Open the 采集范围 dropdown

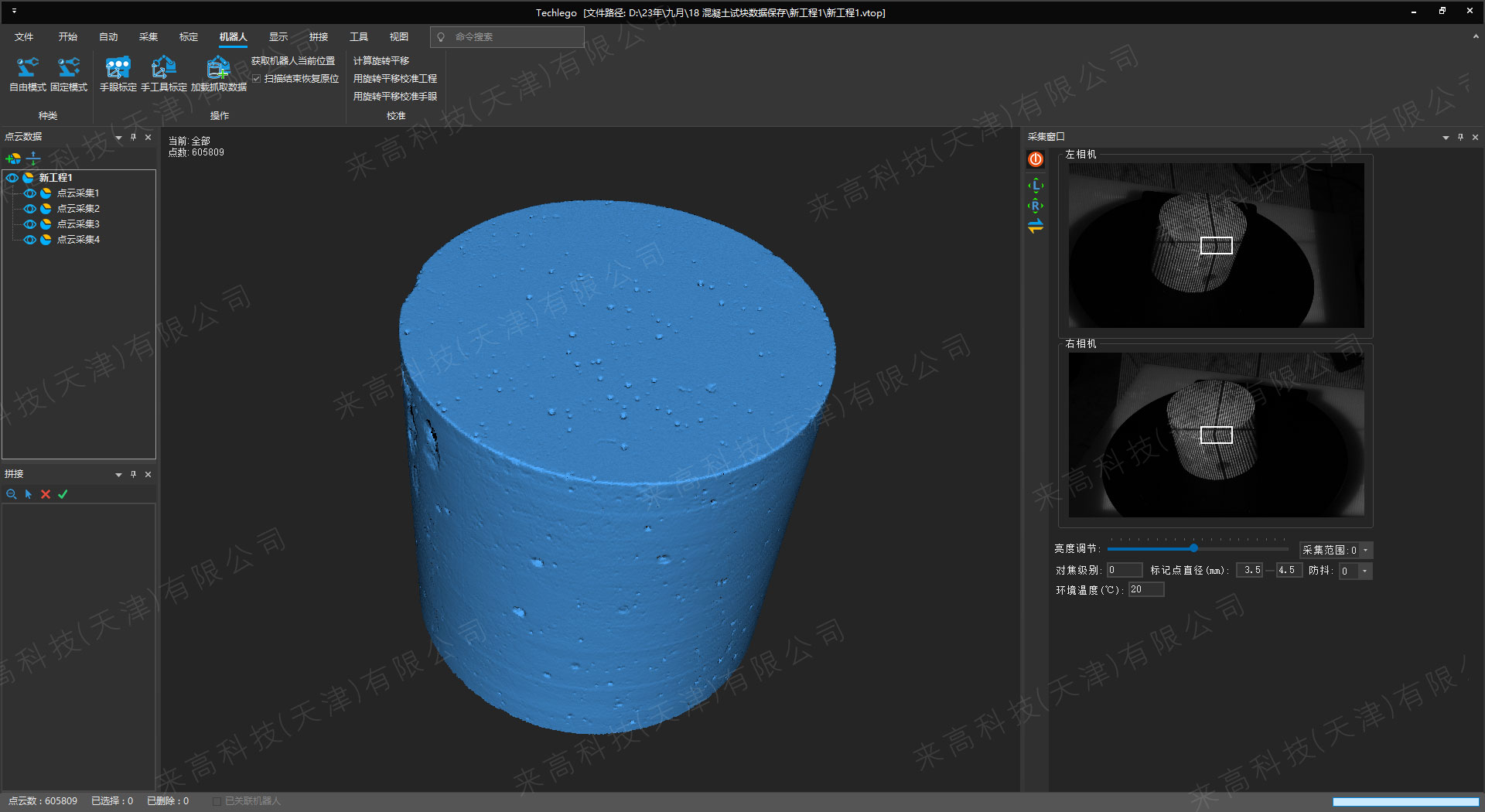point(1366,551)
